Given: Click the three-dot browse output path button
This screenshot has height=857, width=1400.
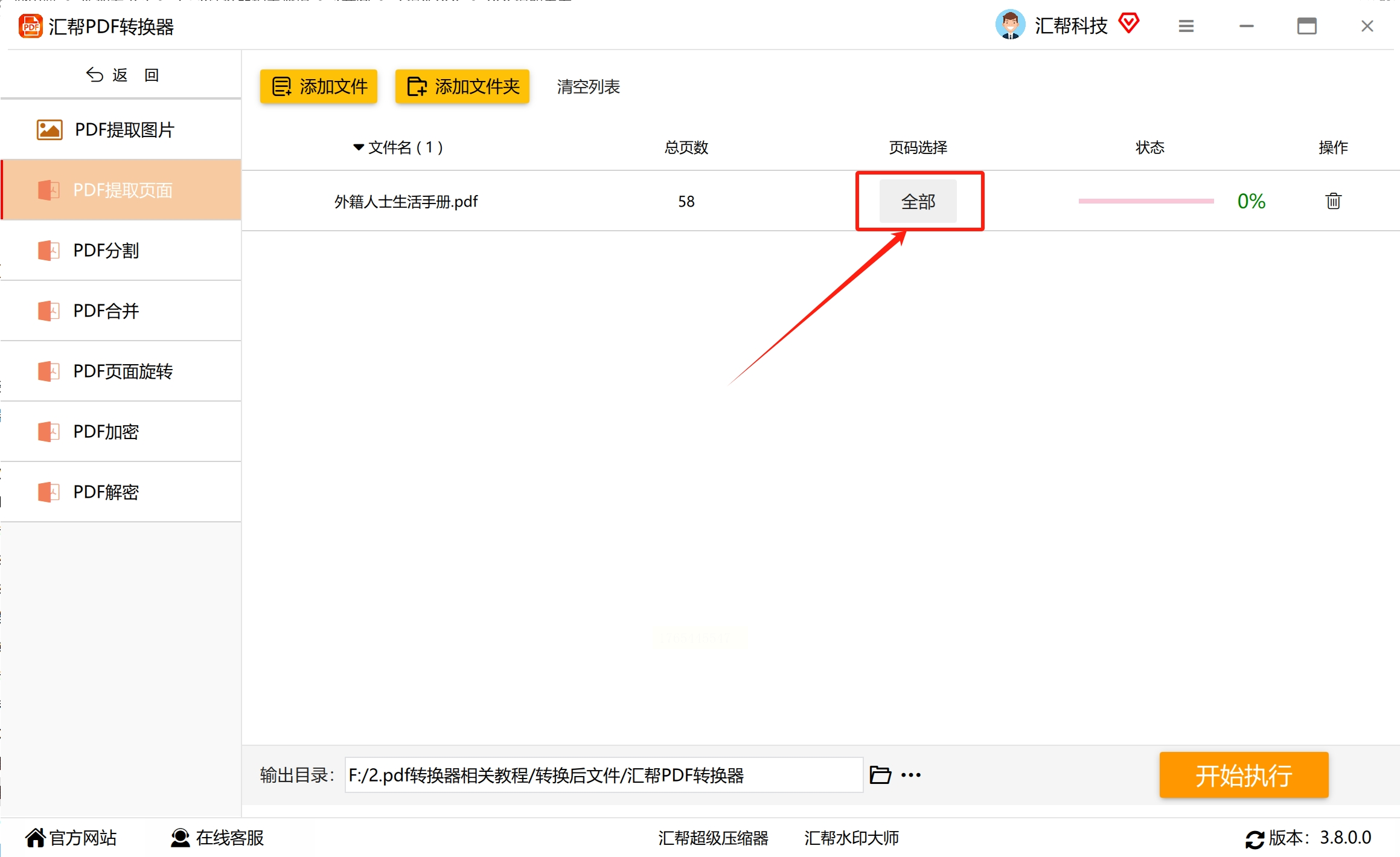Looking at the screenshot, I should (910, 775).
